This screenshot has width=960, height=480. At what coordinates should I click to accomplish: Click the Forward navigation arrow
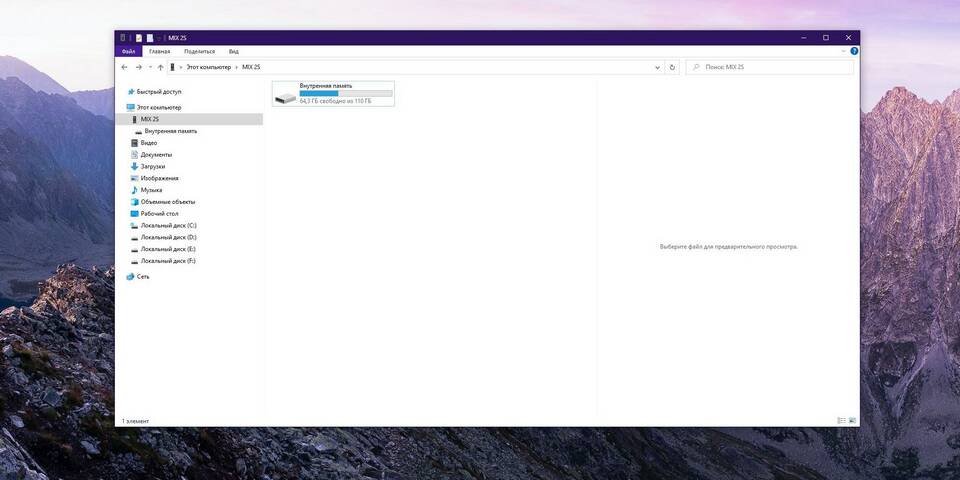138,67
